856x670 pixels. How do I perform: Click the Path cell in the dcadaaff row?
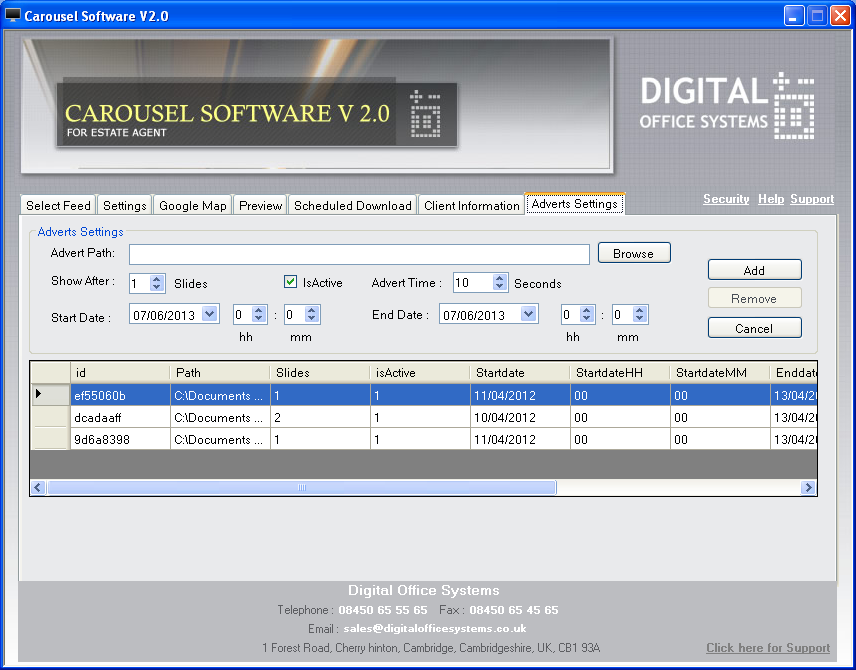(220, 417)
